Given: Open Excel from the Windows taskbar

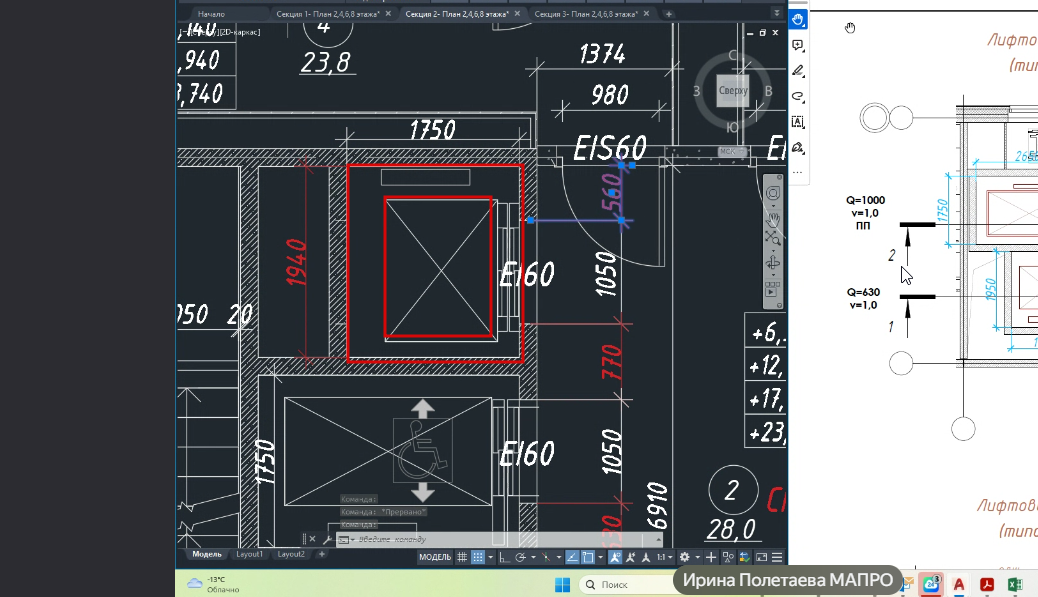Looking at the screenshot, I should [1014, 584].
